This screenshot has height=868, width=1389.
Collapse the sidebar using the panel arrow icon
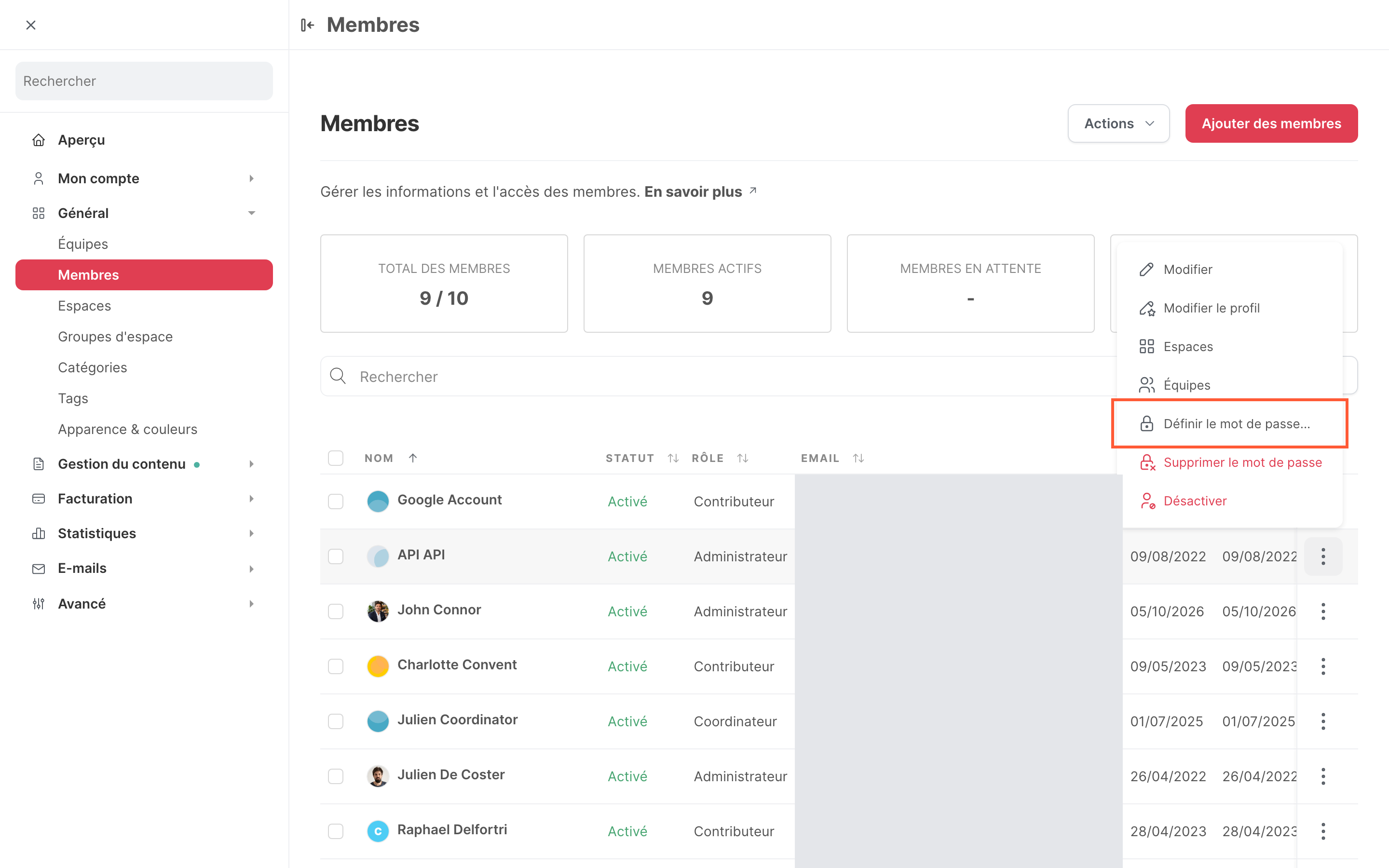pos(308,25)
